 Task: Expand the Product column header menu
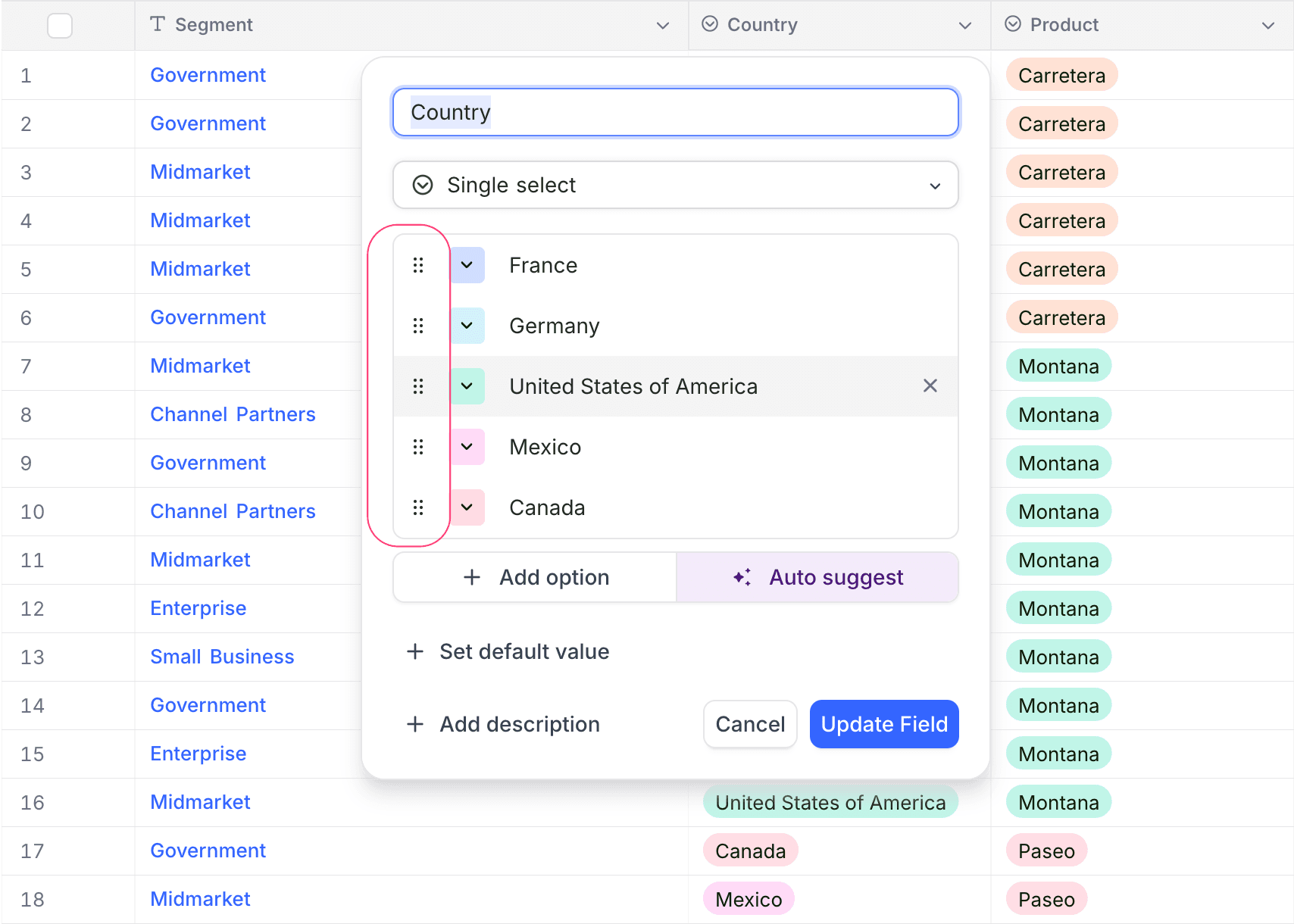[x=1267, y=26]
